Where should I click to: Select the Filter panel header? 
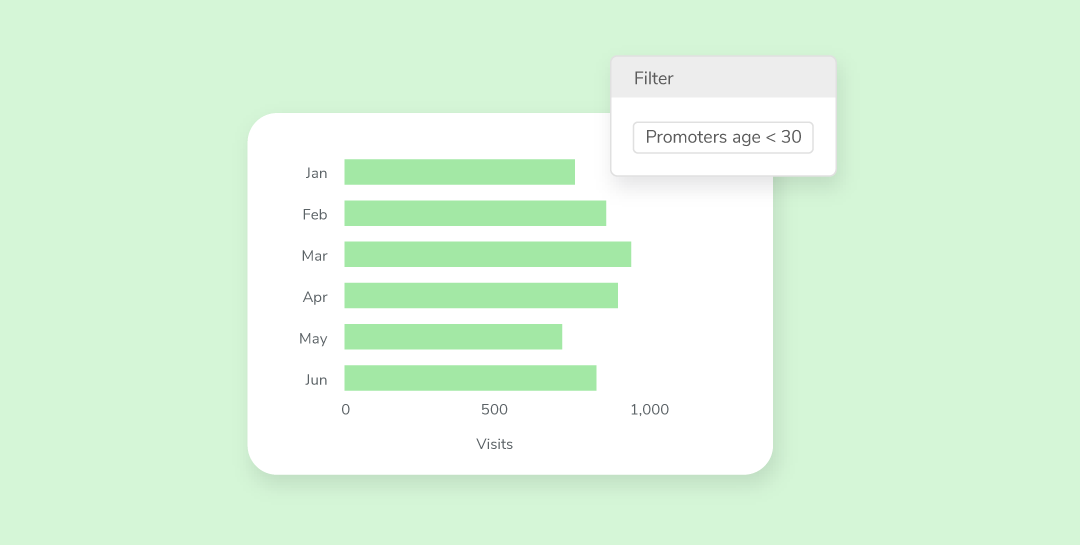click(x=723, y=77)
